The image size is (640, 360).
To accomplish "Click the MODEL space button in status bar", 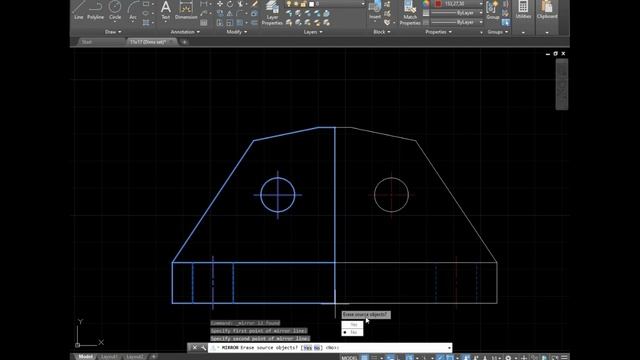I will point(349,358).
